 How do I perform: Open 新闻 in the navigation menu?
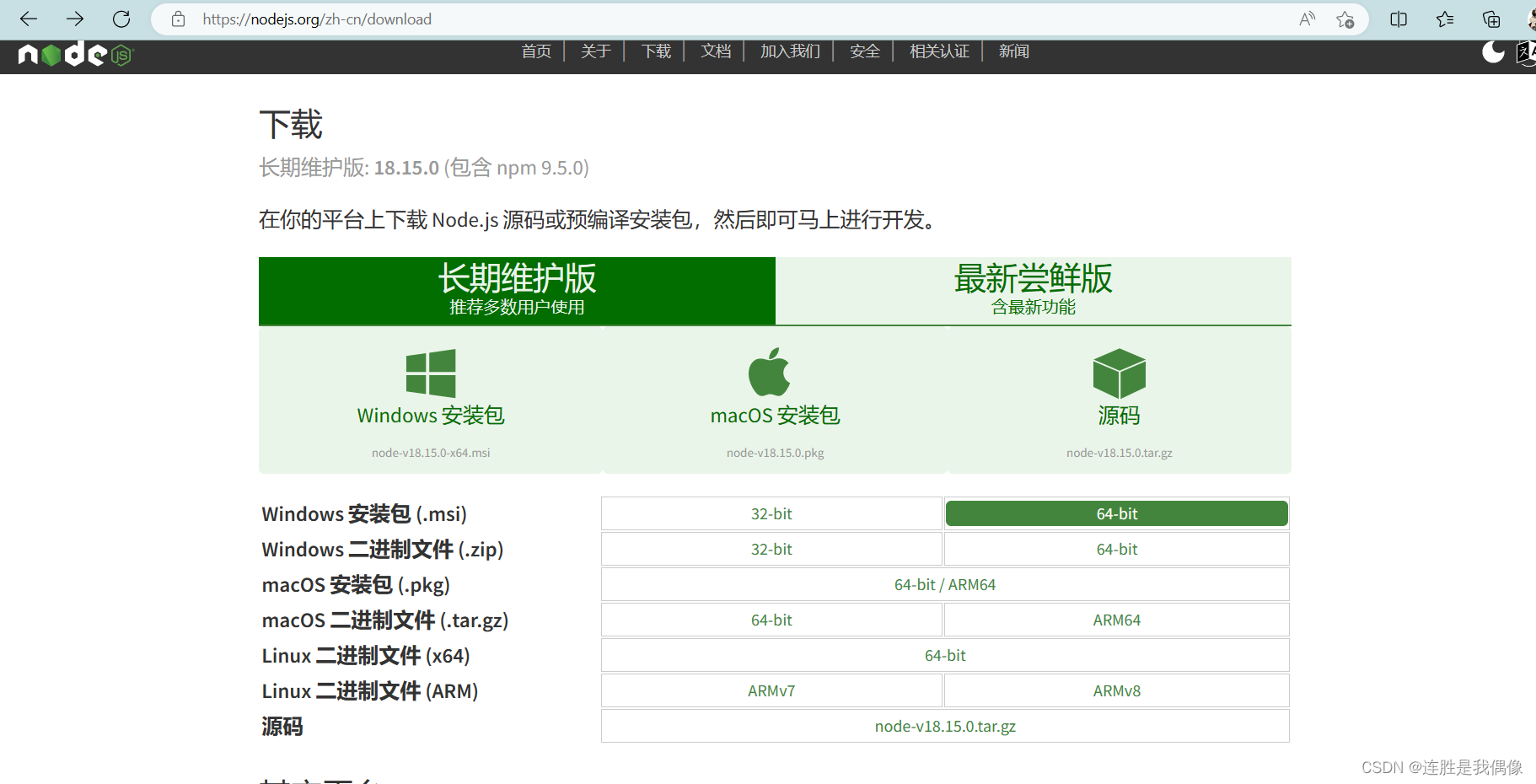[1014, 51]
